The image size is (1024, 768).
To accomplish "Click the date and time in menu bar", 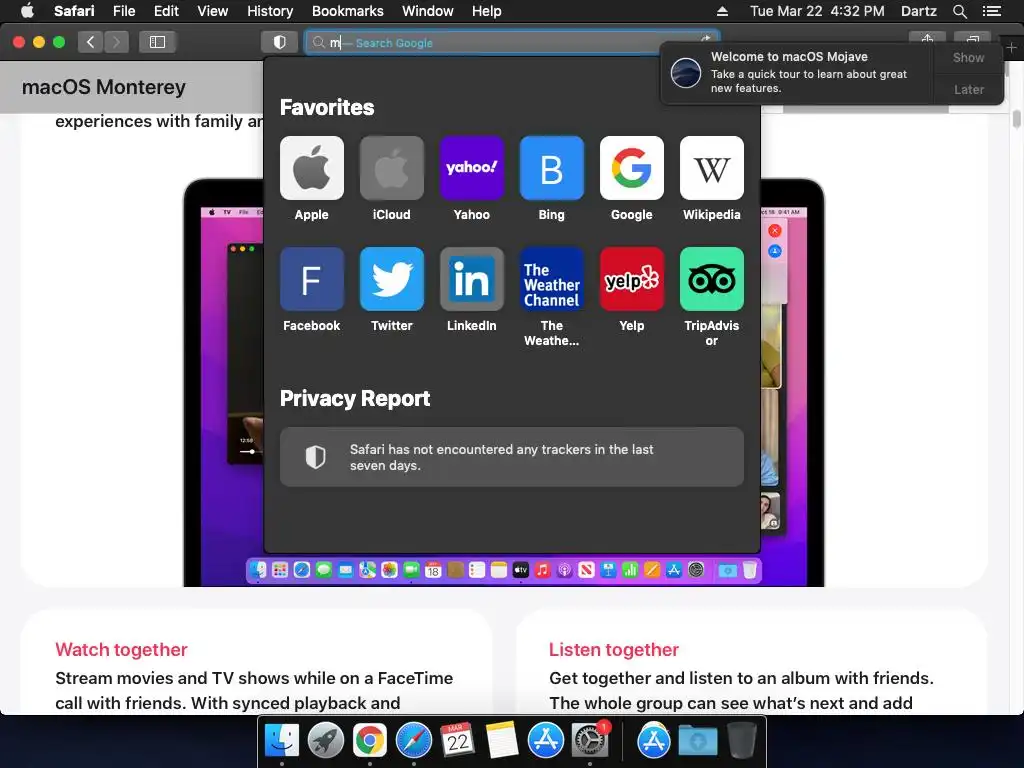I will pyautogui.click(x=817, y=11).
